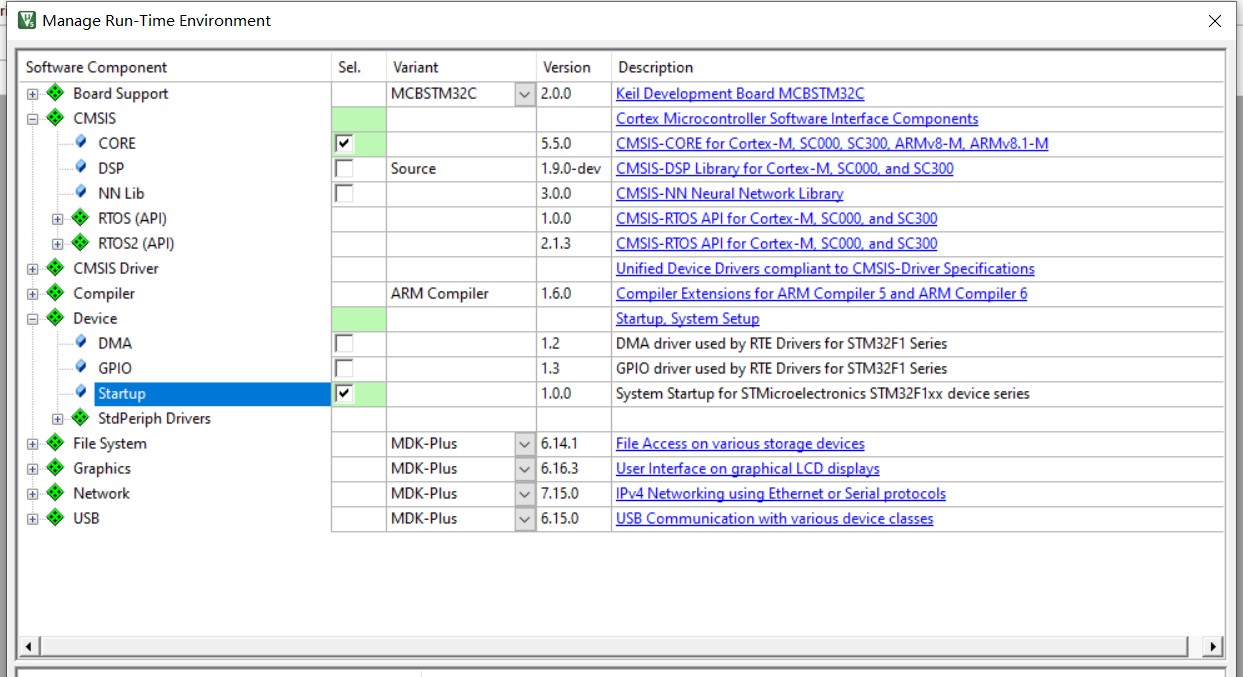Click the StdPeriph Drivers green diamond icon
The image size is (1243, 677).
(x=80, y=418)
